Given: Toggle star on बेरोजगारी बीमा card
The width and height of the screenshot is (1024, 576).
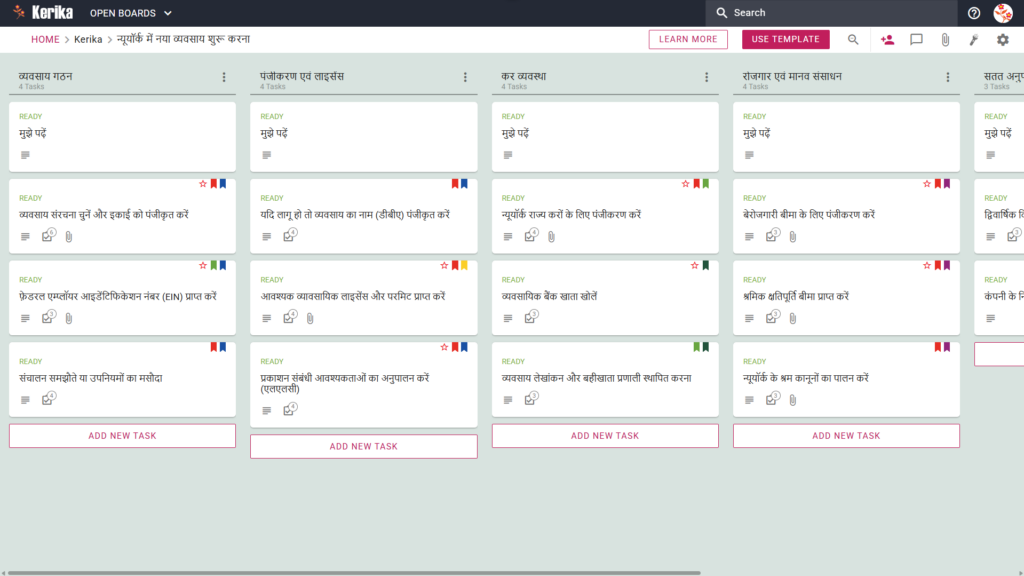Looking at the screenshot, I should click(x=927, y=184).
